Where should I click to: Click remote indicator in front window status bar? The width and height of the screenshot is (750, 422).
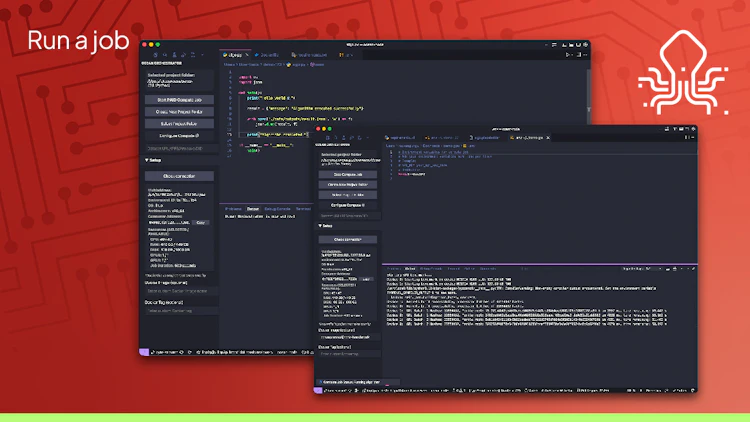click(x=318, y=390)
